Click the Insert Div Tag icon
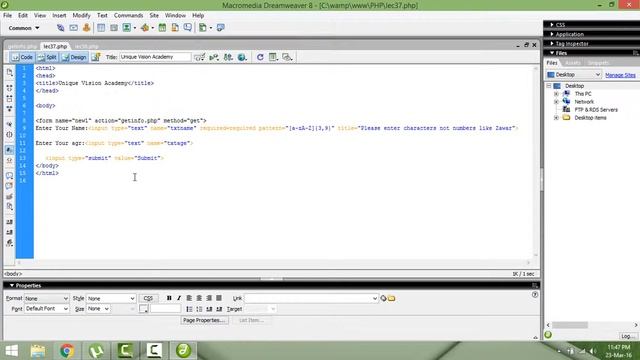This screenshot has height=360, width=640. 114,28
